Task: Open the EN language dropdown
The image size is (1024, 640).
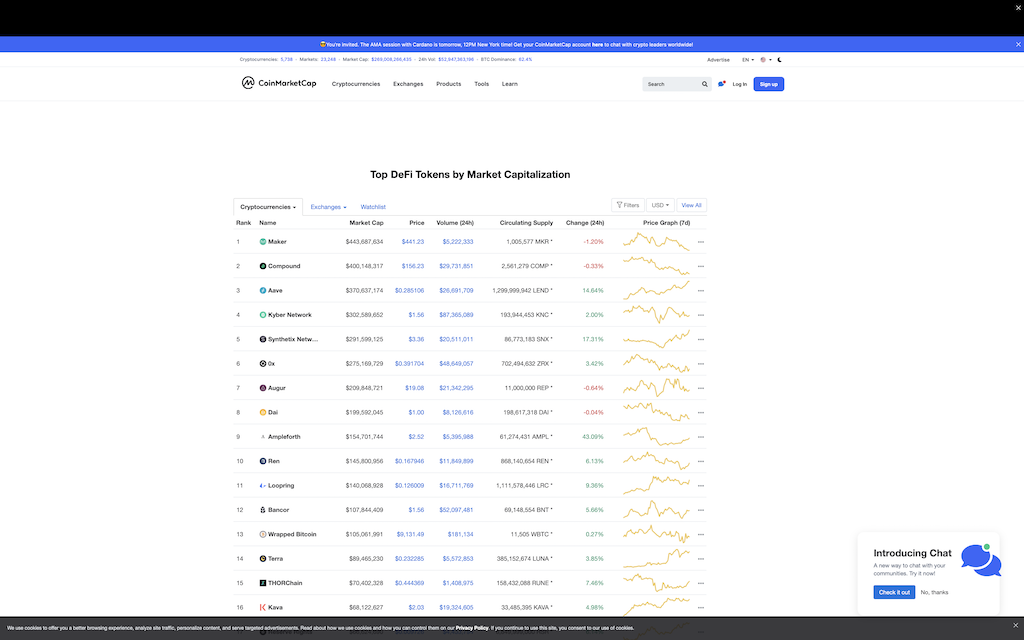Action: click(x=748, y=59)
